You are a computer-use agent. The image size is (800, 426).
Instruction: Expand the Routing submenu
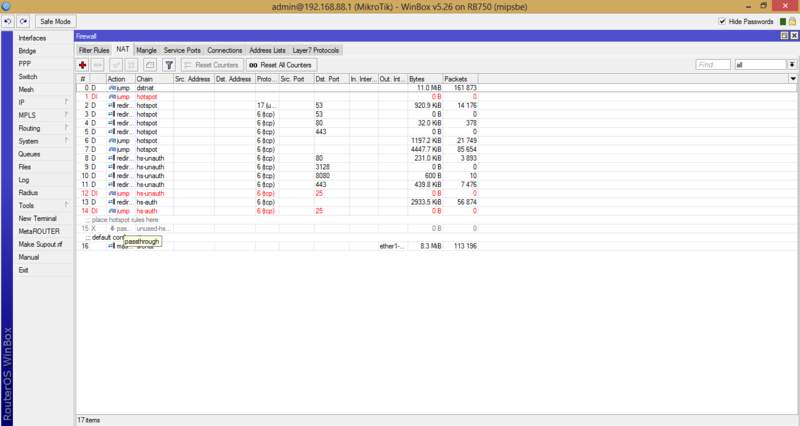(43, 128)
